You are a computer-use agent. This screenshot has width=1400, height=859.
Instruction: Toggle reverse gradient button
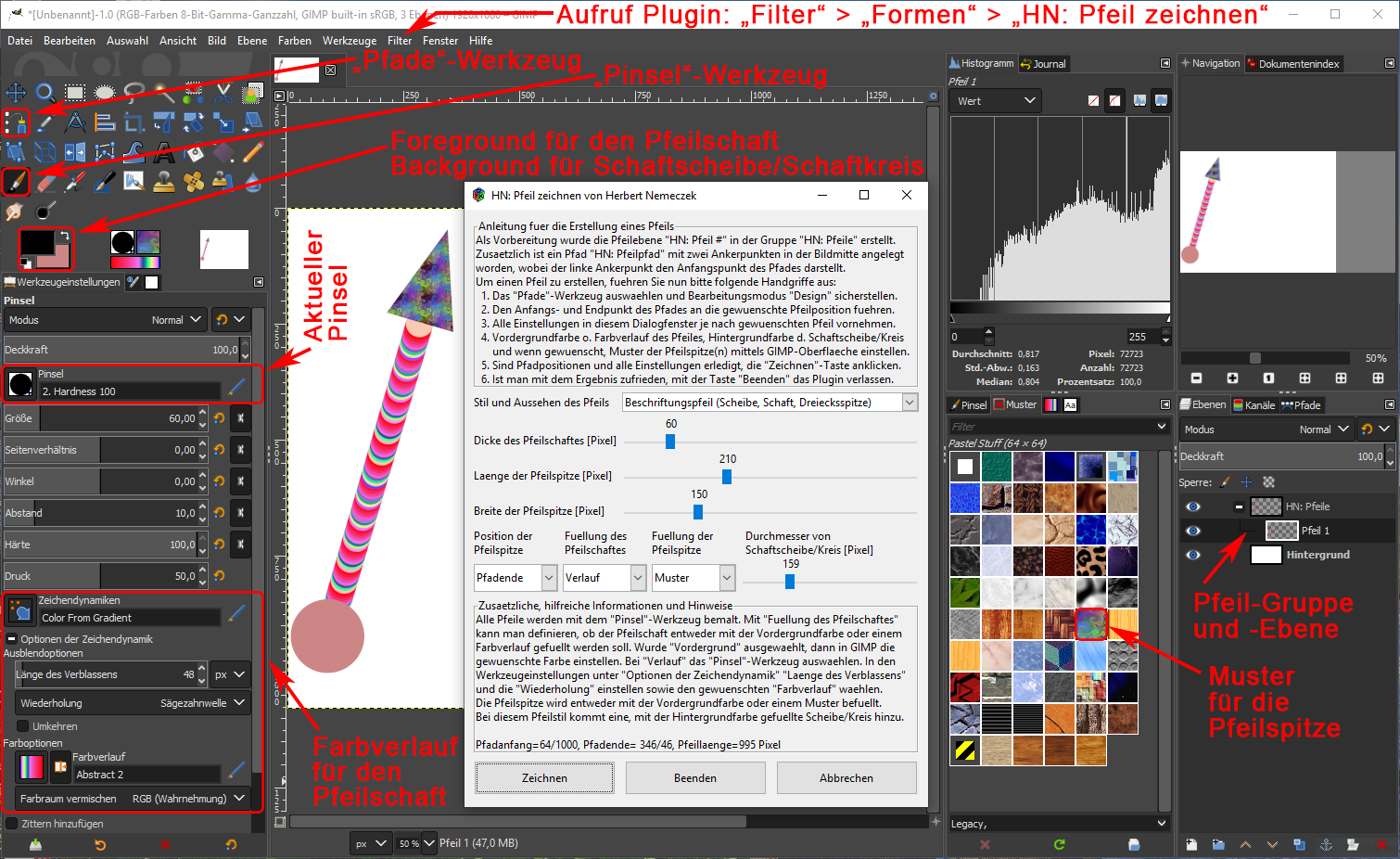point(60,767)
